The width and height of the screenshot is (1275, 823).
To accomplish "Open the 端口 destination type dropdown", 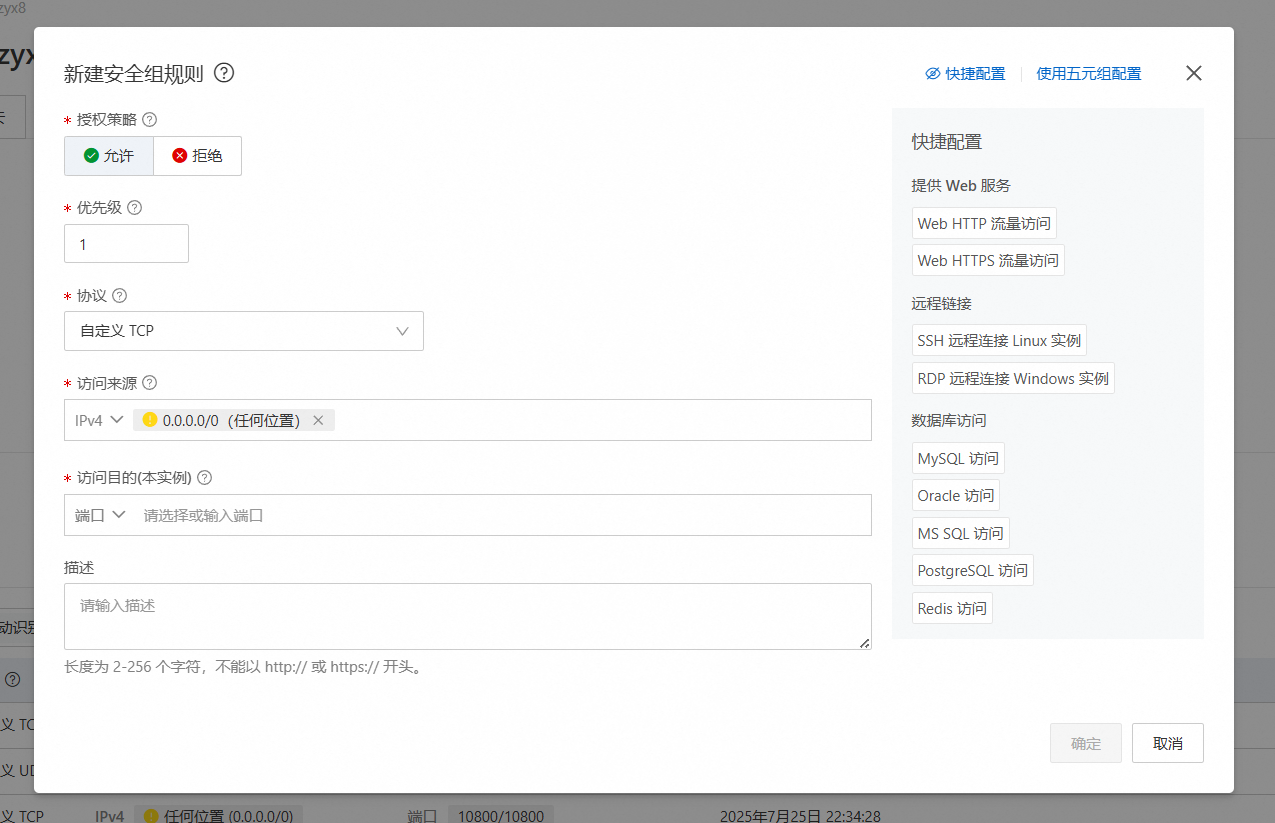I will click(x=100, y=515).
